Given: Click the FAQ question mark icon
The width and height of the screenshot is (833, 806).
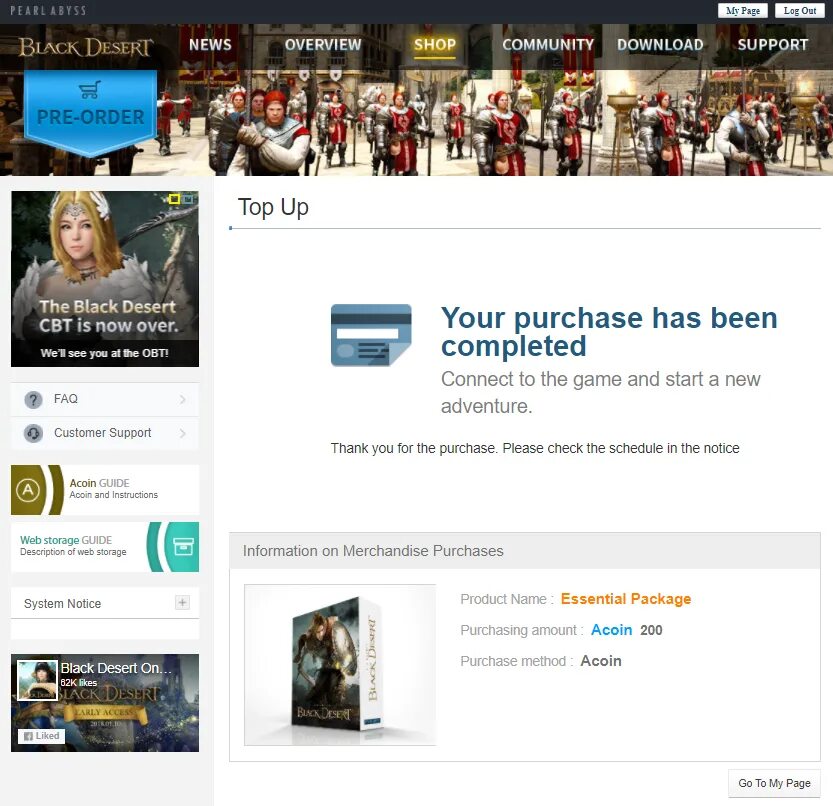Looking at the screenshot, I should click(33, 400).
